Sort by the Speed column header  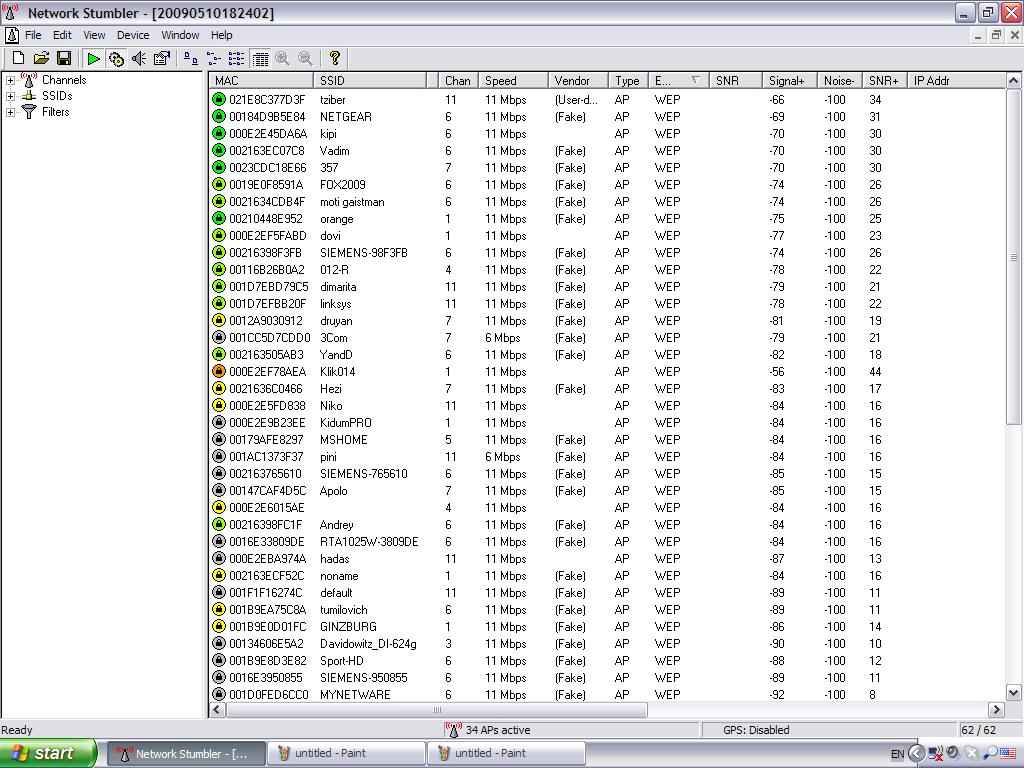coord(513,80)
